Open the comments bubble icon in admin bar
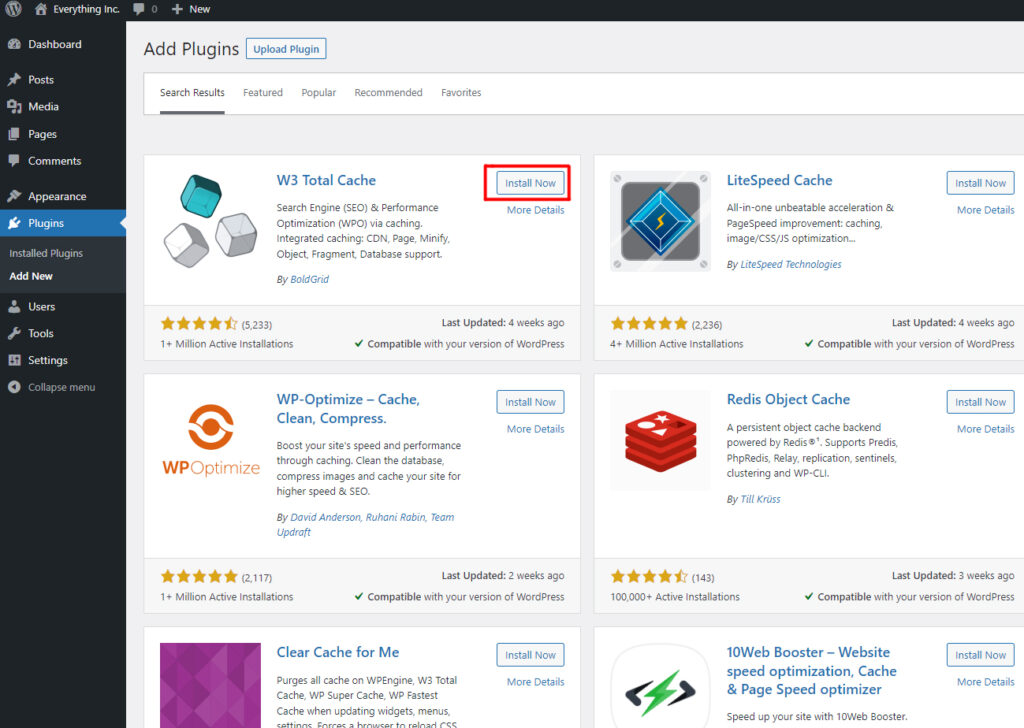 coord(138,9)
